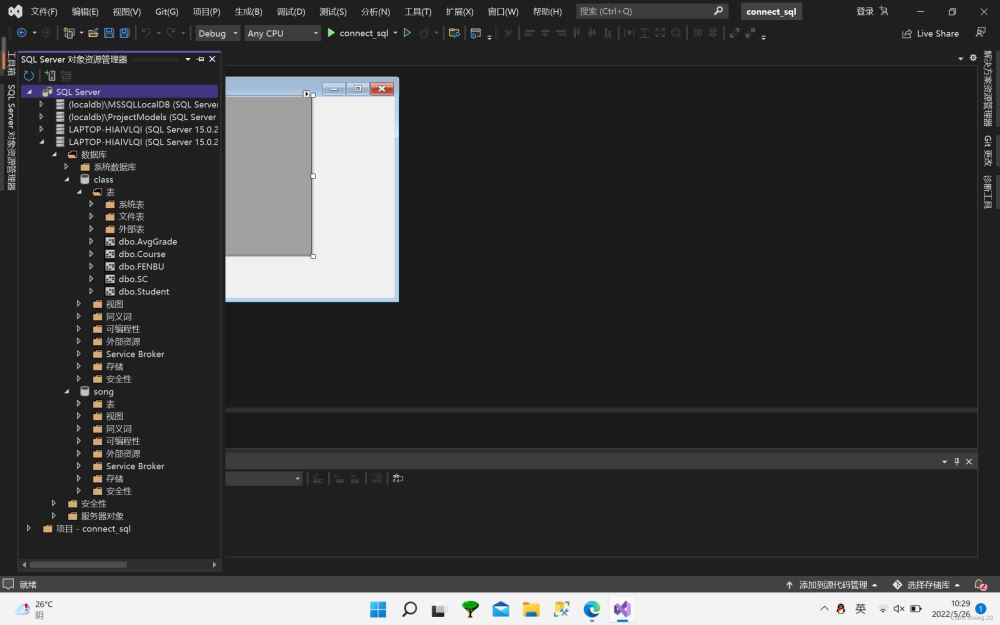Collapse the class database node
Image resolution: width=1000 pixels, height=625 pixels.
click(67, 180)
